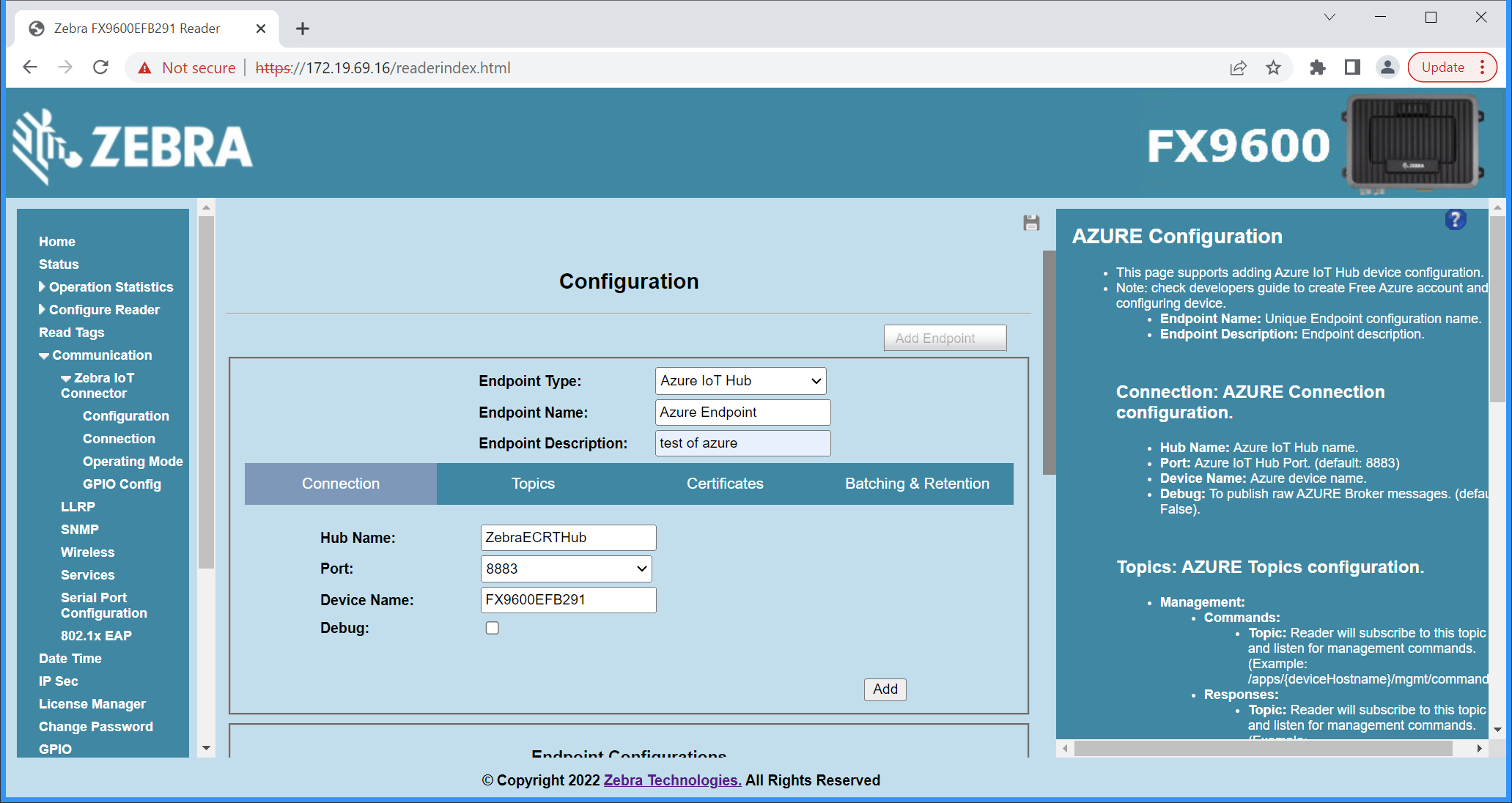Viewport: 1512px width, 803px height.
Task: Click the help panel vertical scrollbar thumb
Action: coord(1497,308)
